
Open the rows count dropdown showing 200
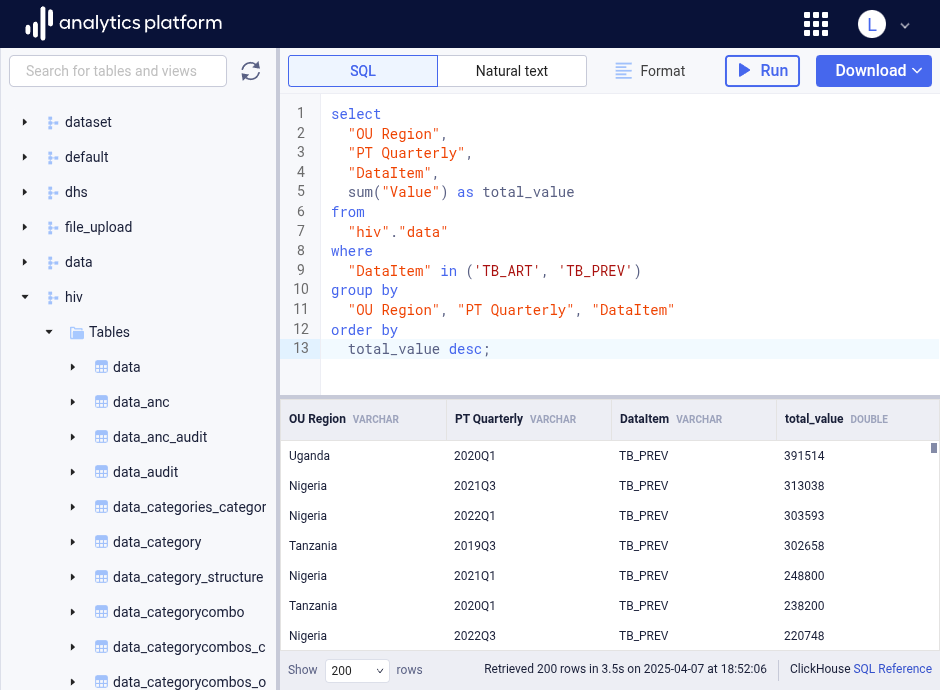point(357,670)
